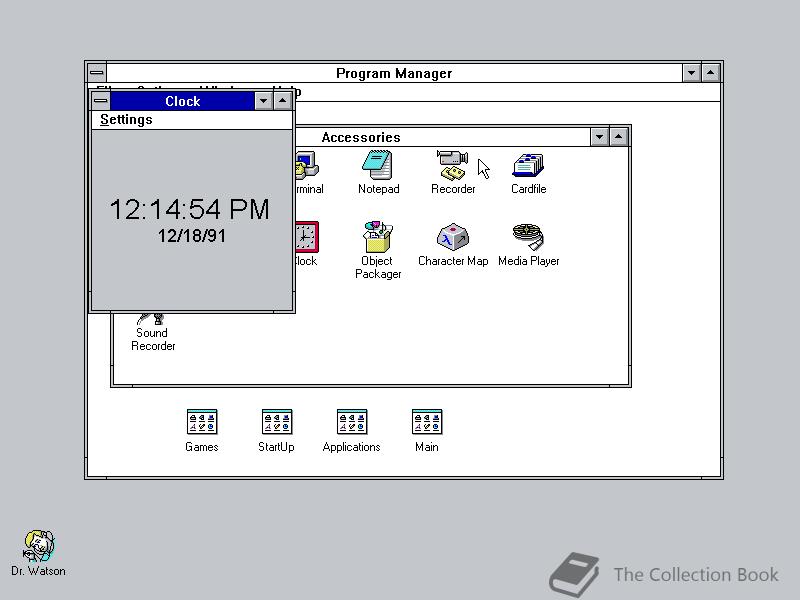This screenshot has width=800, height=600.
Task: Open the Settings menu in Clock
Action: click(126, 119)
